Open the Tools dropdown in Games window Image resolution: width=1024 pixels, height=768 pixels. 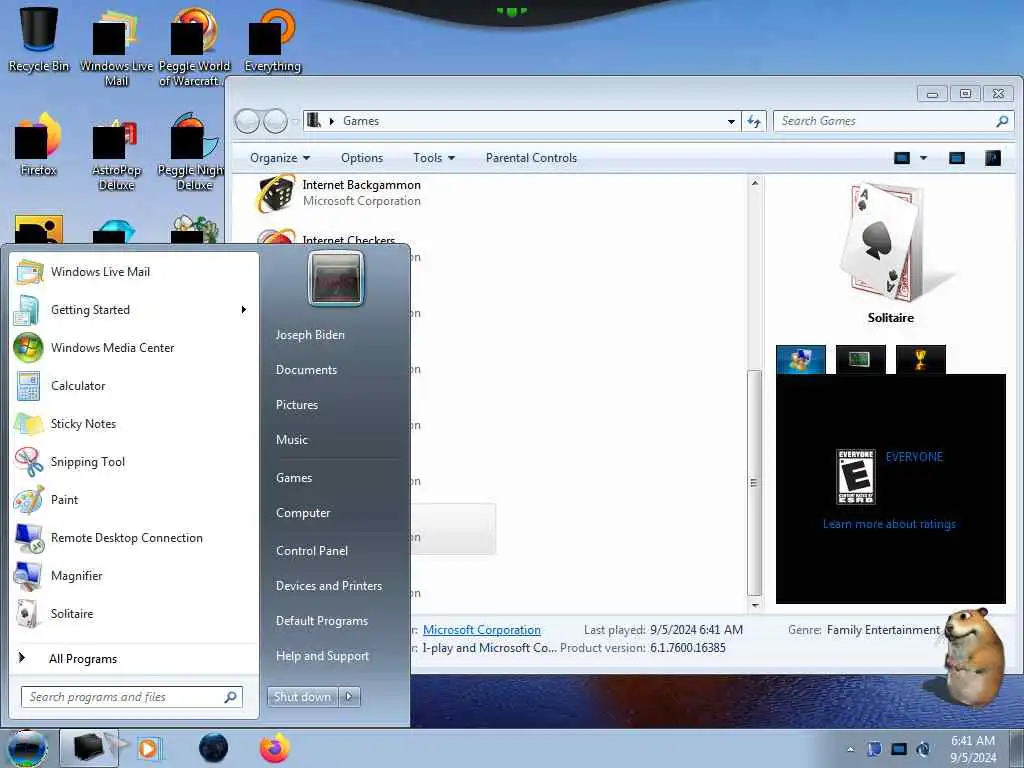click(434, 158)
